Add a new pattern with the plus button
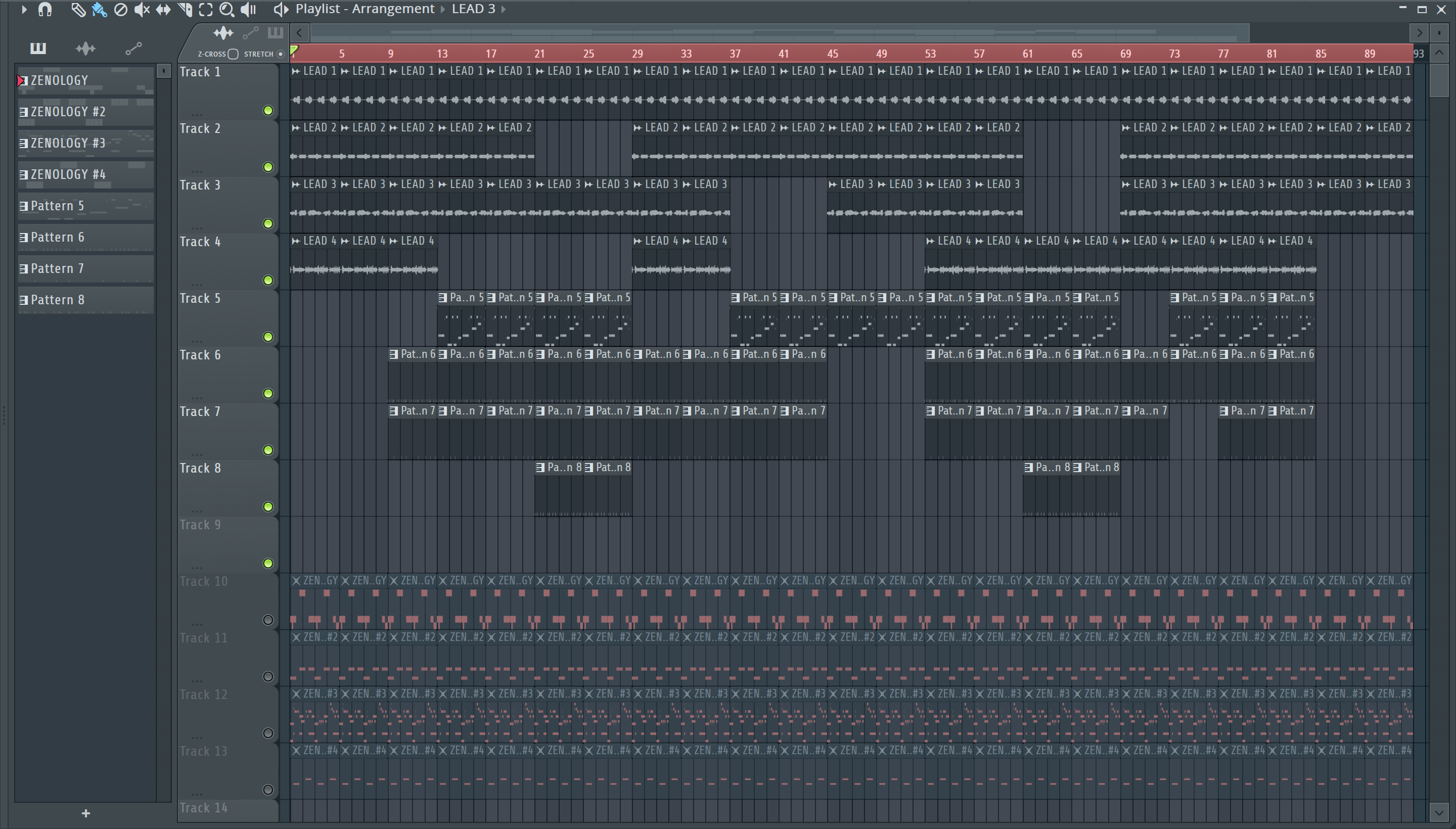Screen dimensions: 1456x829 [86, 813]
